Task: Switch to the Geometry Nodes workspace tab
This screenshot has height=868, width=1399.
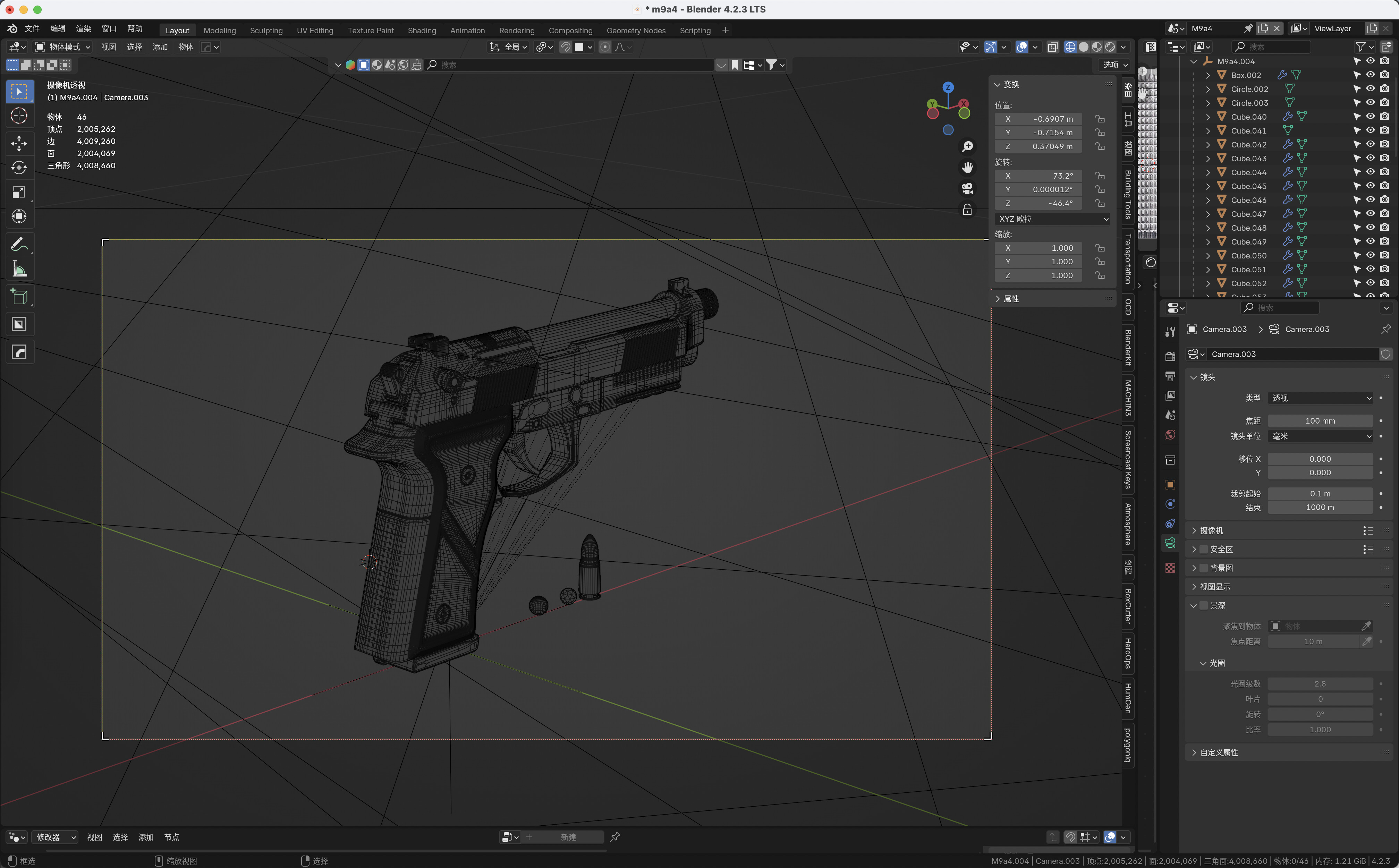Action: pos(636,31)
